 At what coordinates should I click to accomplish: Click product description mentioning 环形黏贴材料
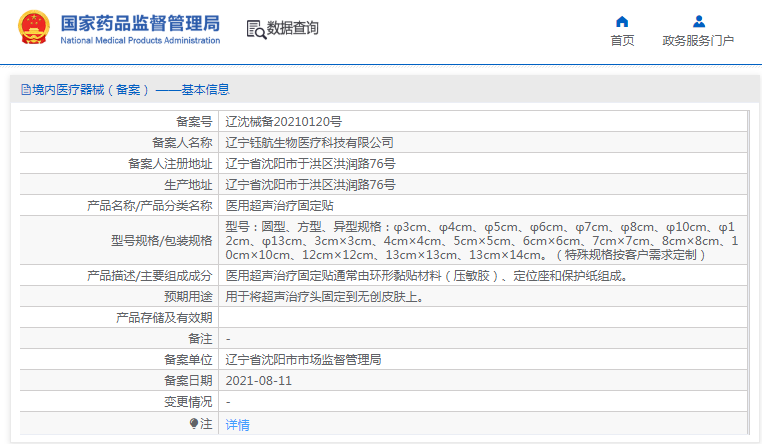(x=428, y=276)
